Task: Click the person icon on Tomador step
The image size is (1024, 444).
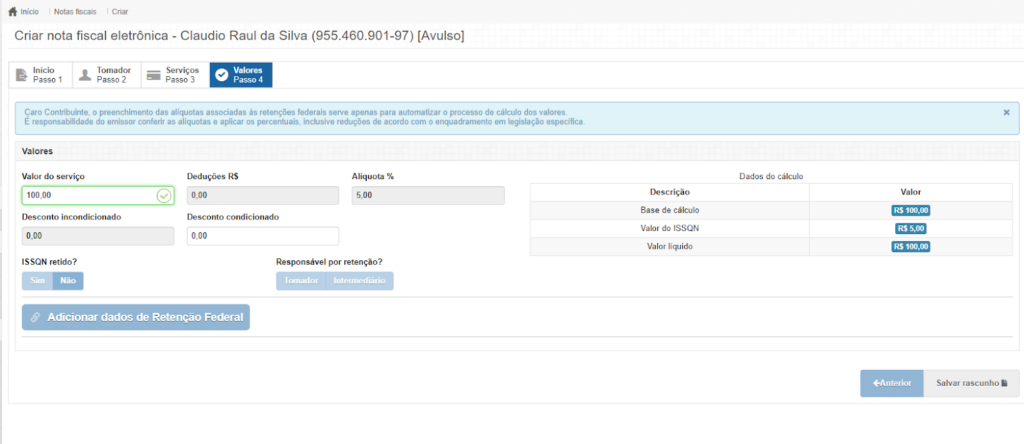Action: click(85, 75)
